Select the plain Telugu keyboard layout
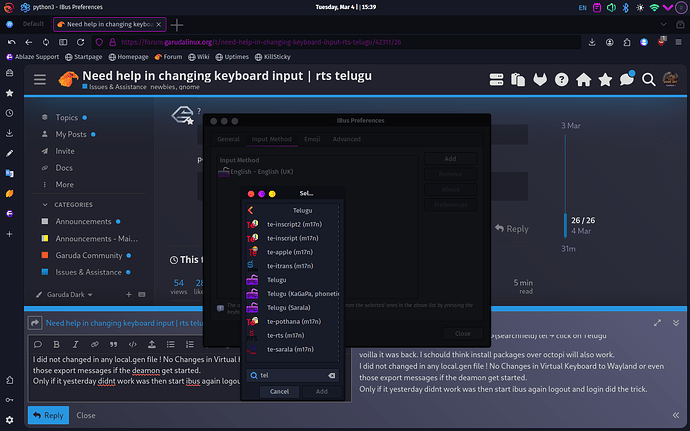The image size is (690, 431). coord(292,280)
